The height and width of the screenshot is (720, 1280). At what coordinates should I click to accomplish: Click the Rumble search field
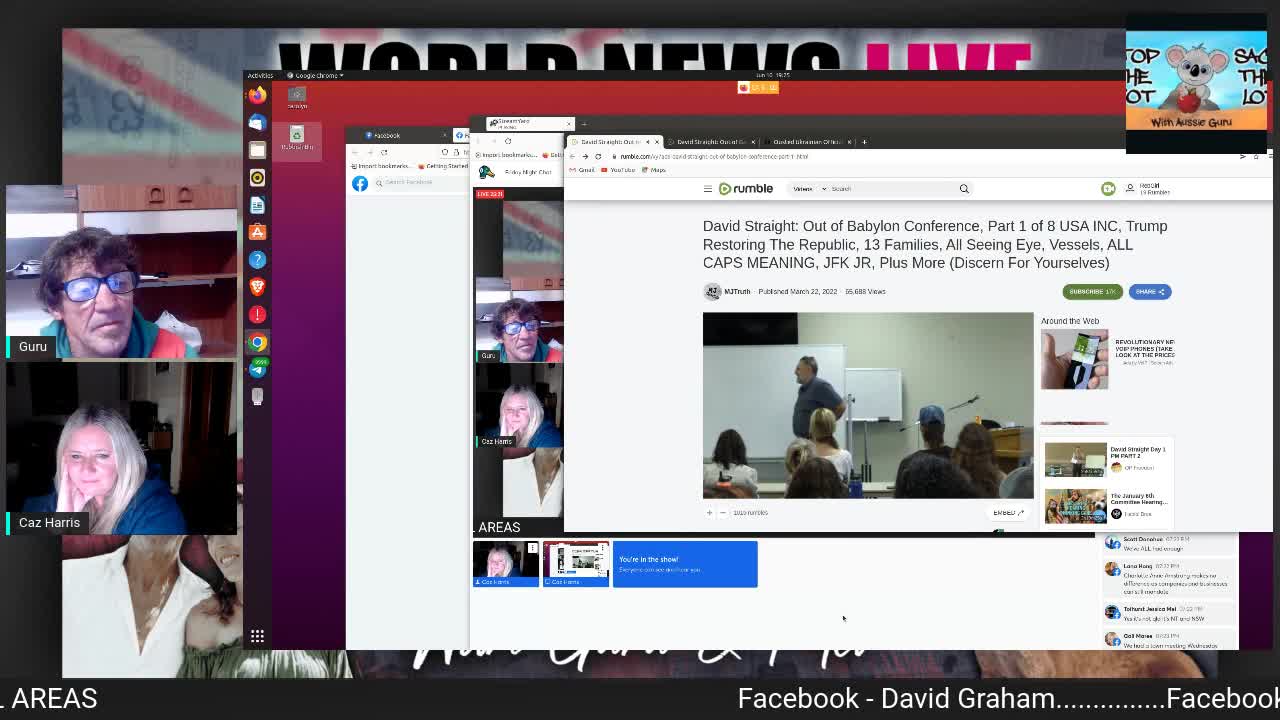tap(890, 189)
